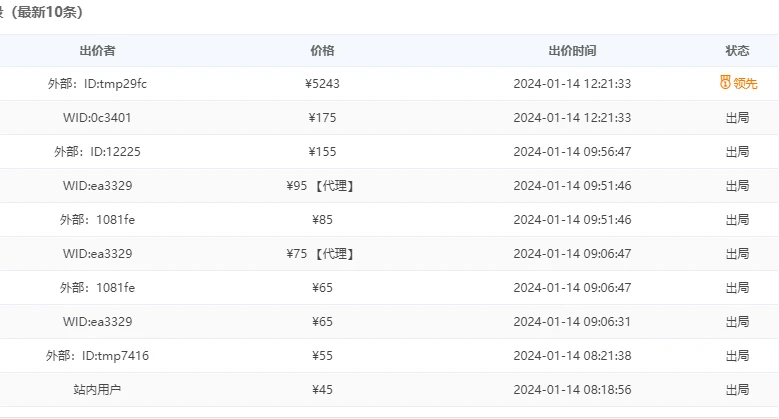Click the 价格 column header
The width and height of the screenshot is (779, 419).
click(x=322, y=51)
